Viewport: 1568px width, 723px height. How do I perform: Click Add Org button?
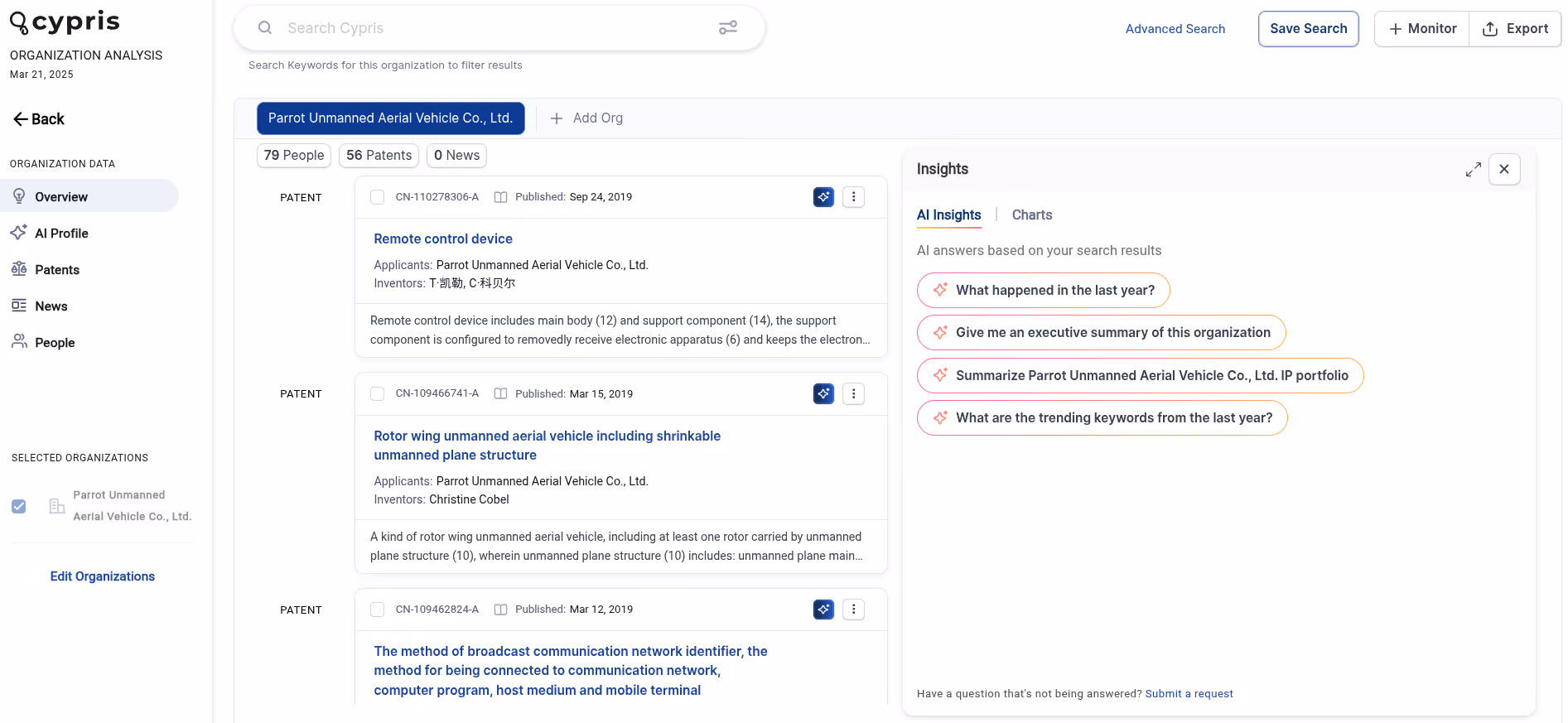pyautogui.click(x=586, y=118)
